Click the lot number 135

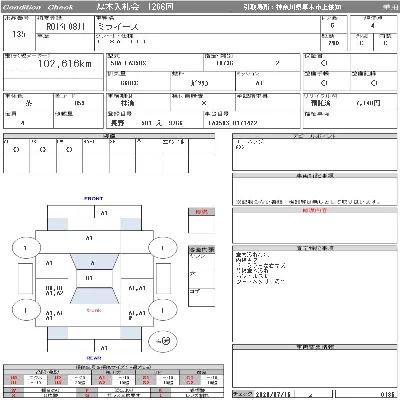click(x=19, y=34)
